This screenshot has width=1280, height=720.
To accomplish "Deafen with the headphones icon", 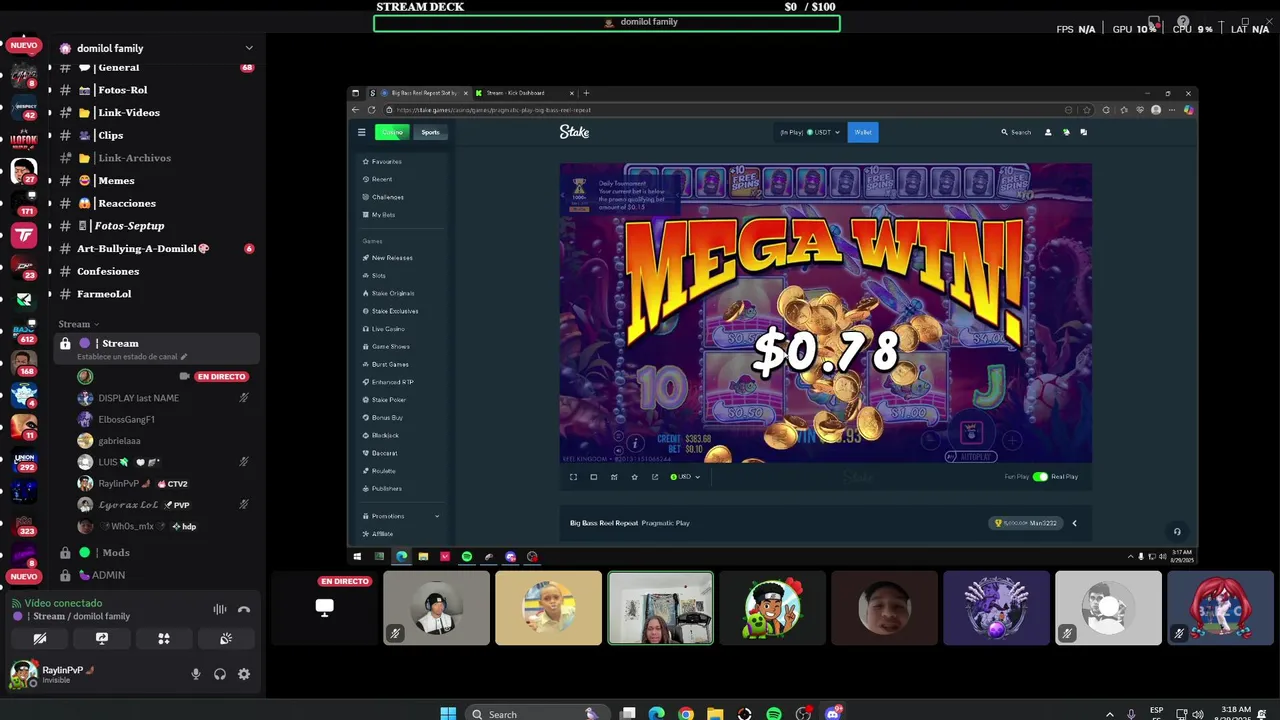I will coord(220,674).
